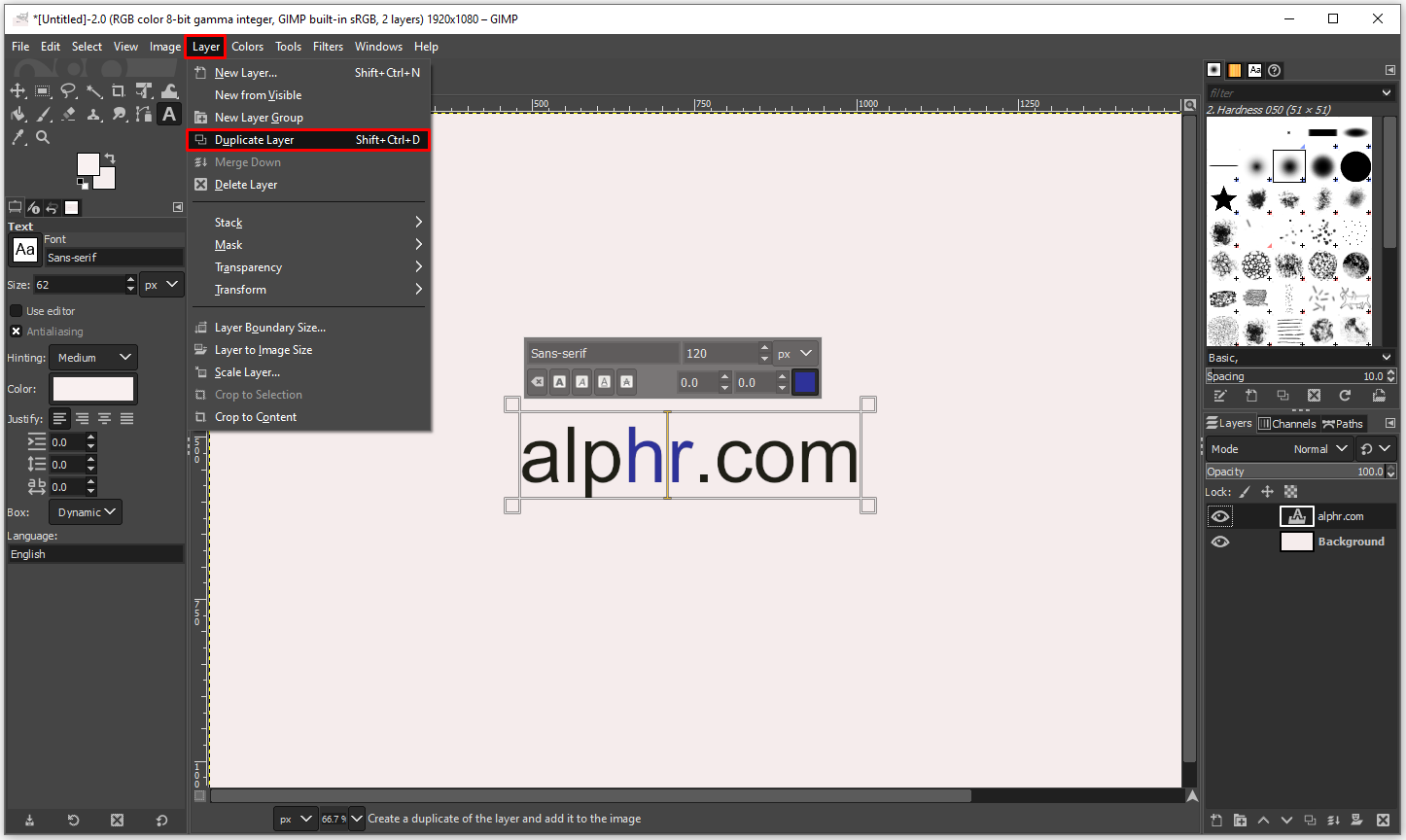Select the Zoom magnifier tool

point(43,137)
